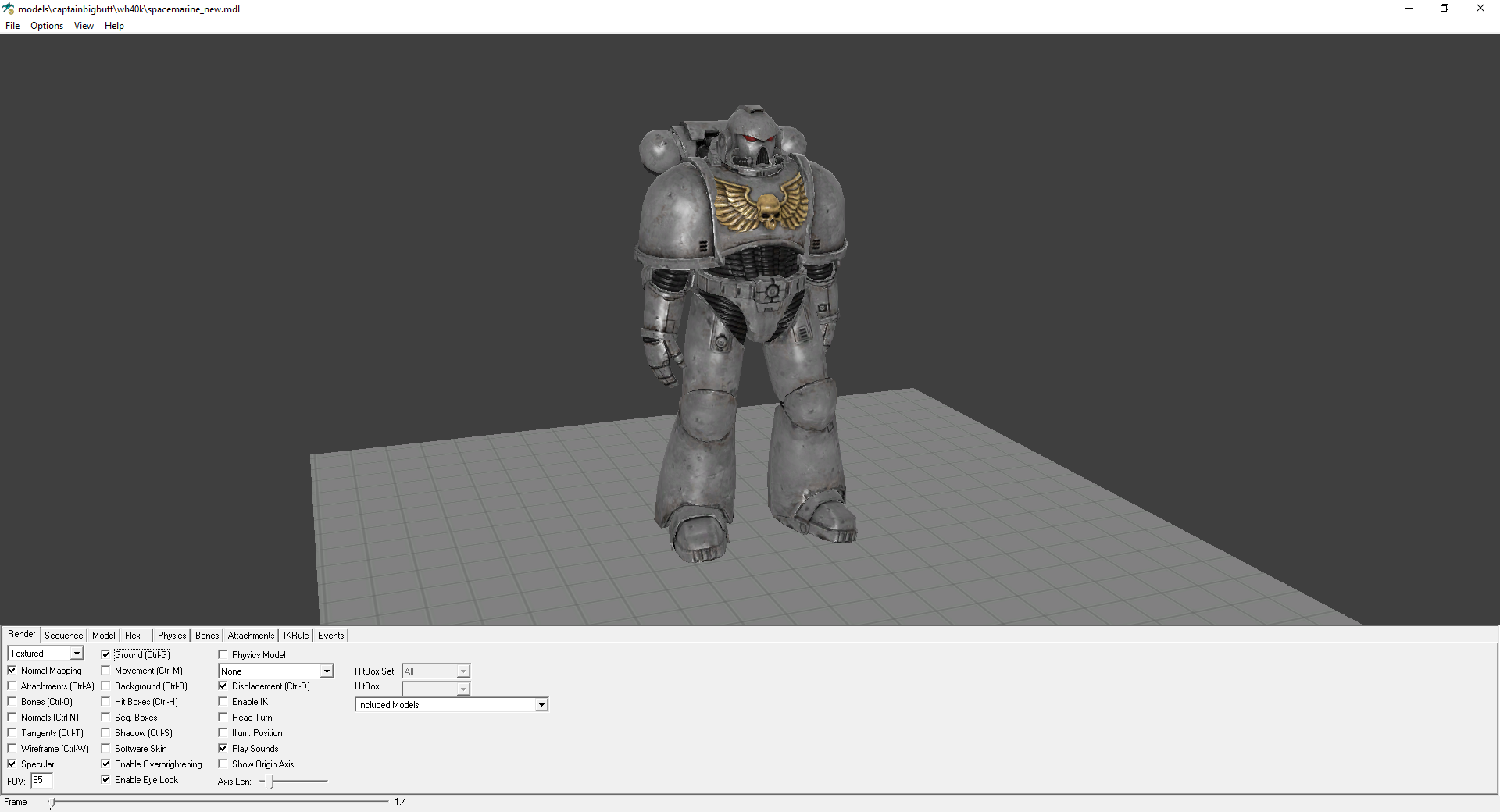The image size is (1500, 812).
Task: Close the model viewer window
Action: pos(1480,9)
